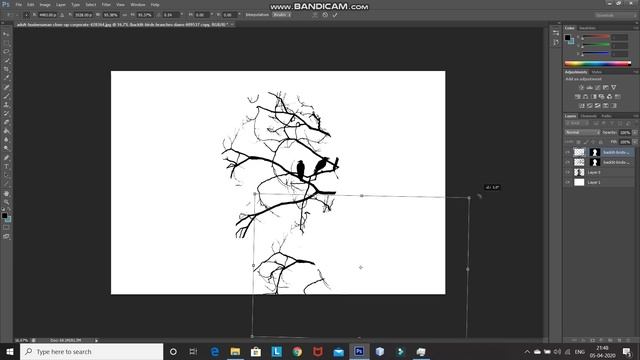Cancel the transform in options bar
The height and width of the screenshot is (360, 640).
(x=325, y=15)
